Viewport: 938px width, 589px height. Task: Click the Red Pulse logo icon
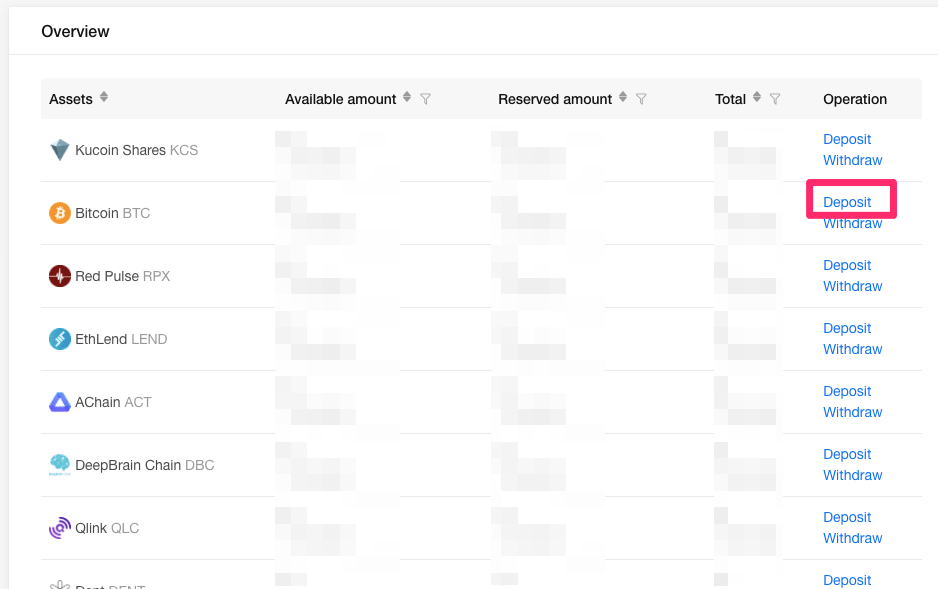coord(60,276)
